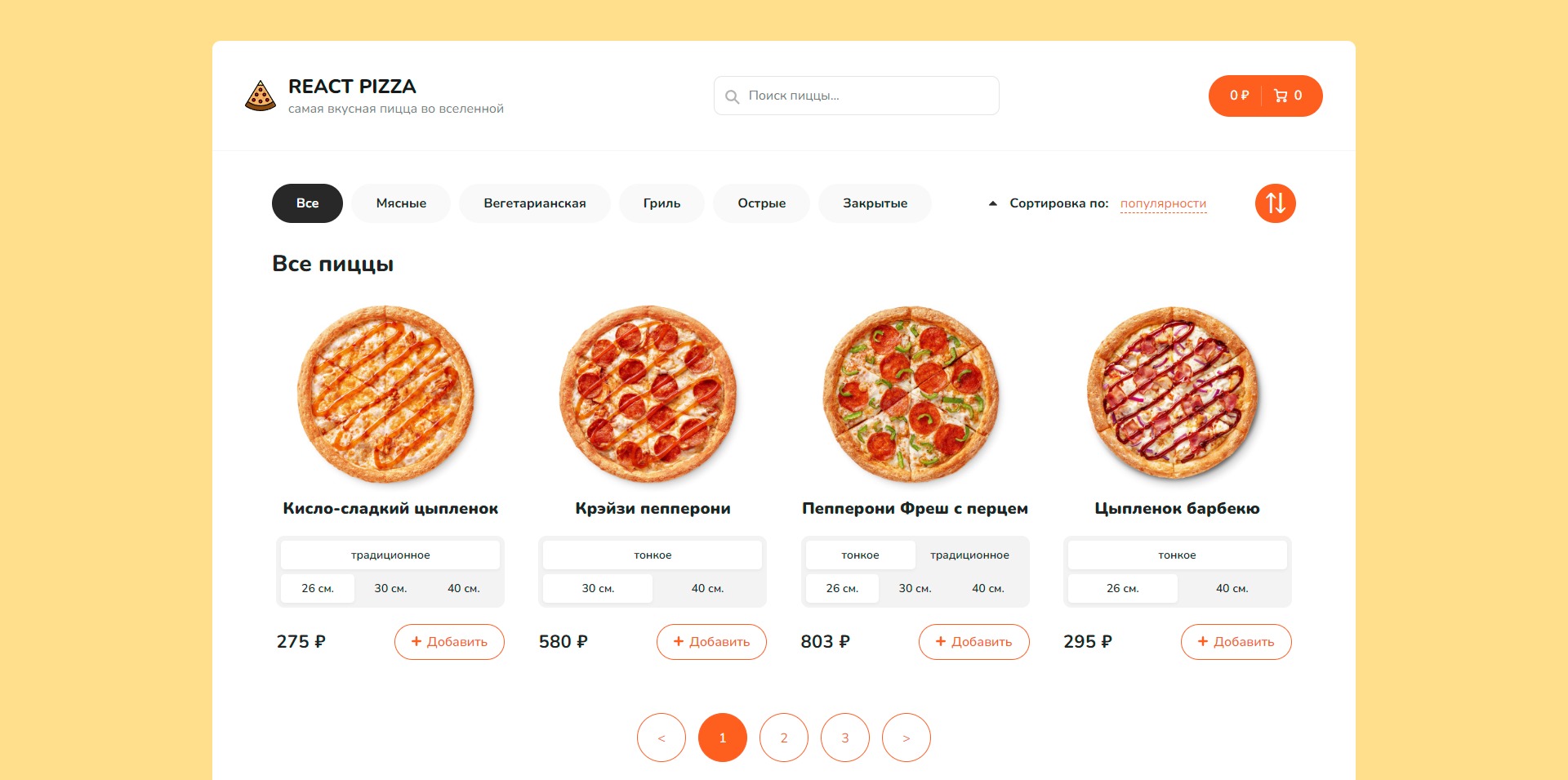
Task: Choose традиционное crust for Пепперони Фреш
Action: [x=969, y=555]
